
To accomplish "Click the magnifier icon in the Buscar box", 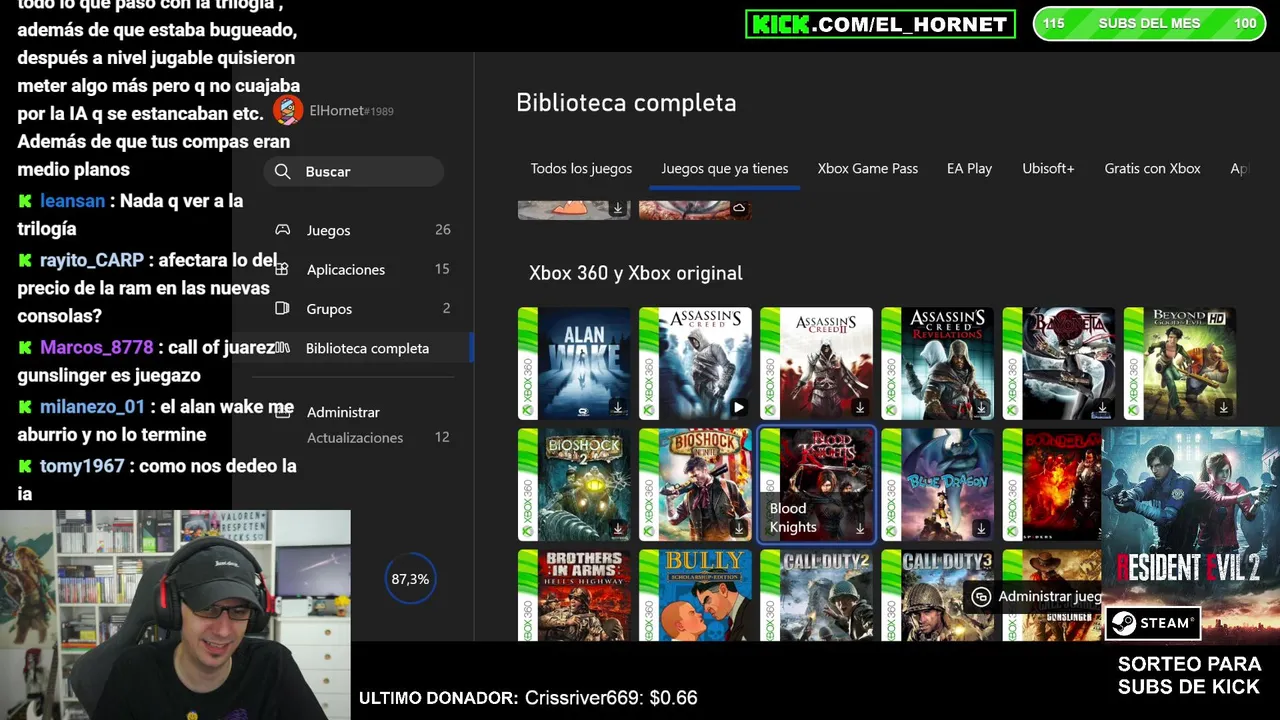I will point(283,171).
